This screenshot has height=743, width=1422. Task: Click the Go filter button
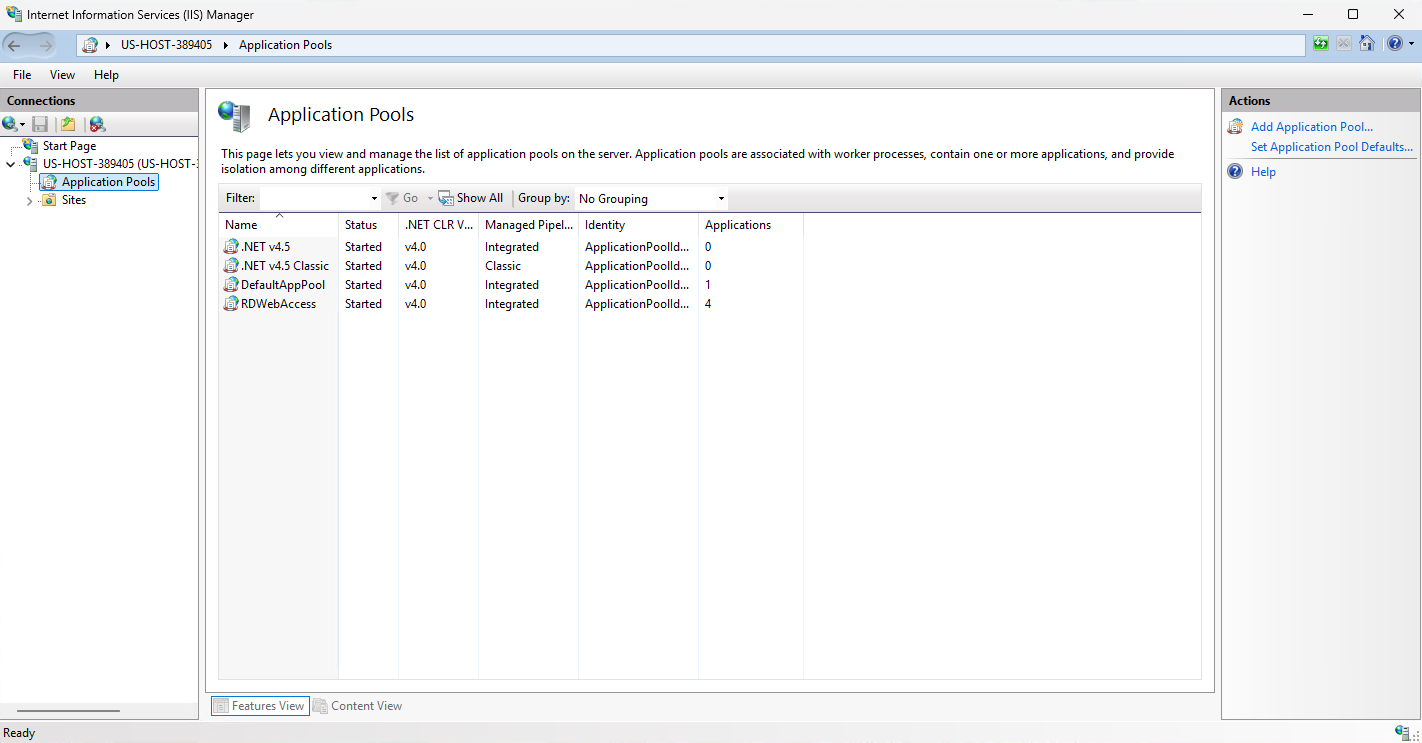[x=403, y=198]
